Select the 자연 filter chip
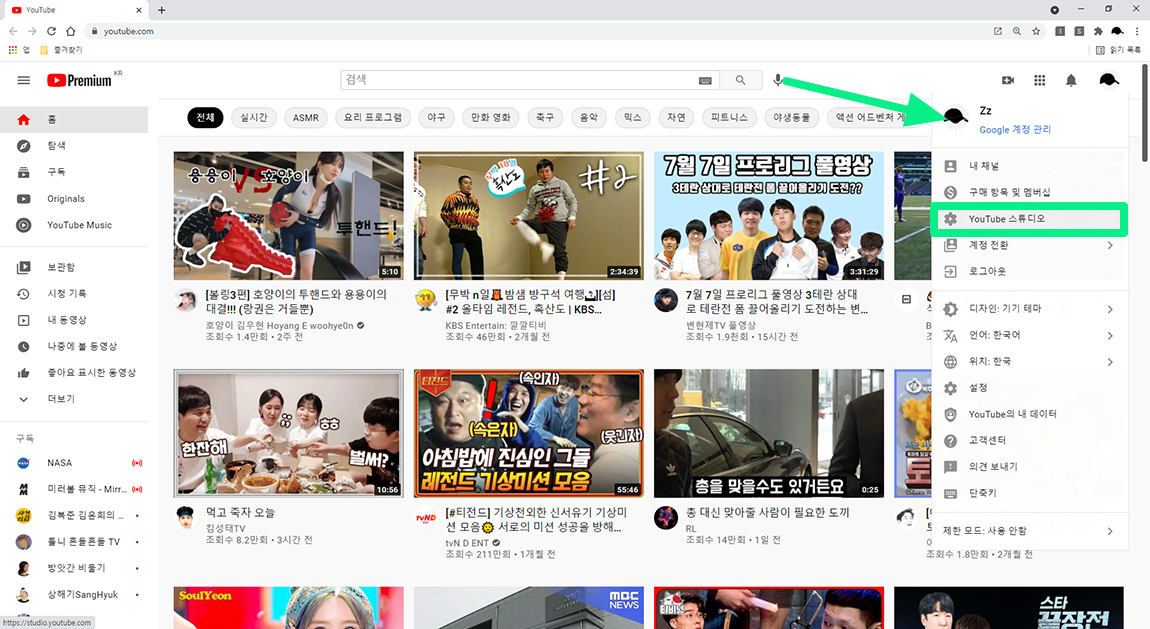1150x629 pixels. pos(676,117)
